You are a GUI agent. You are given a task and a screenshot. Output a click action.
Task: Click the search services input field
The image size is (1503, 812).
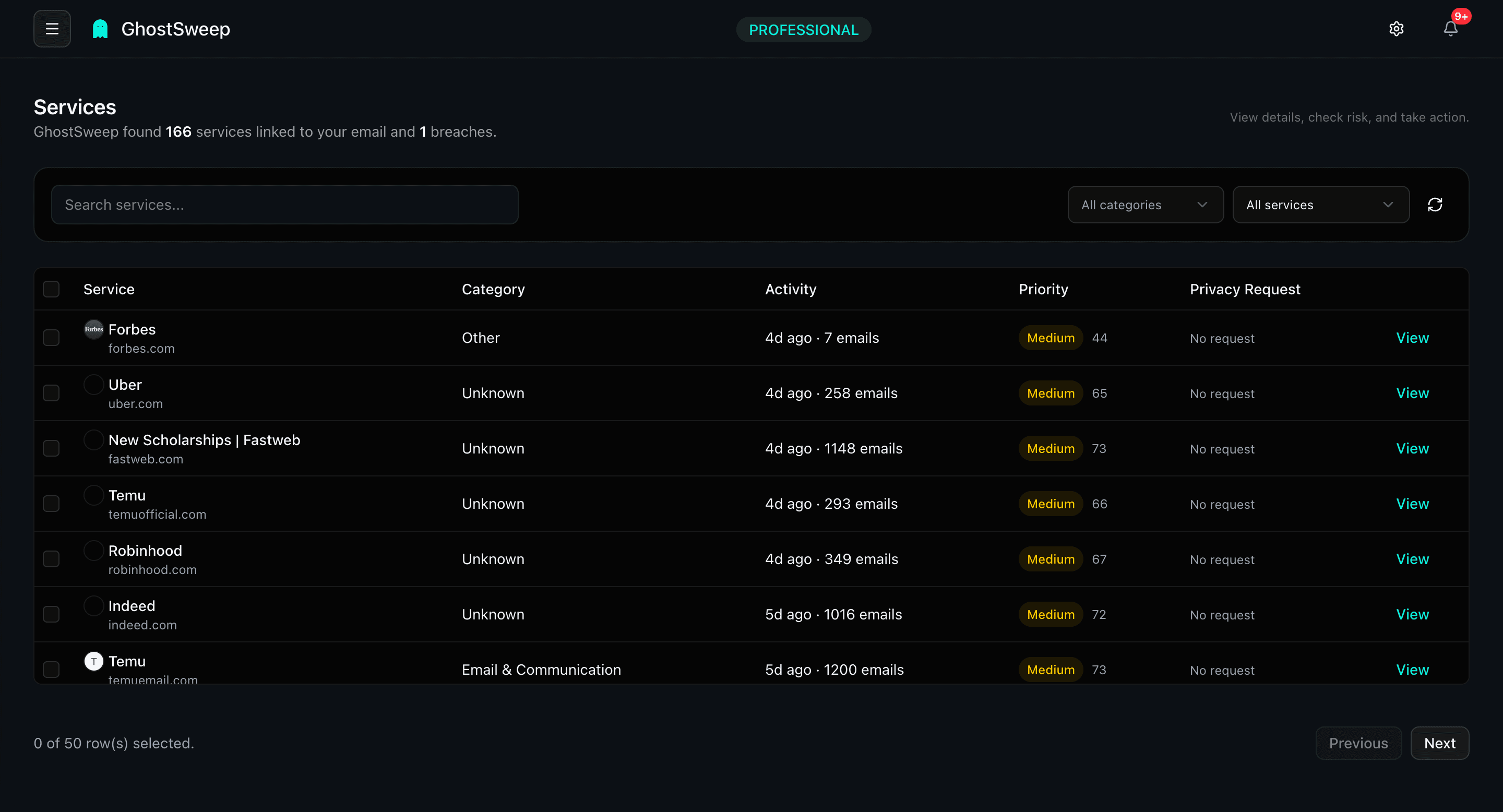click(285, 204)
